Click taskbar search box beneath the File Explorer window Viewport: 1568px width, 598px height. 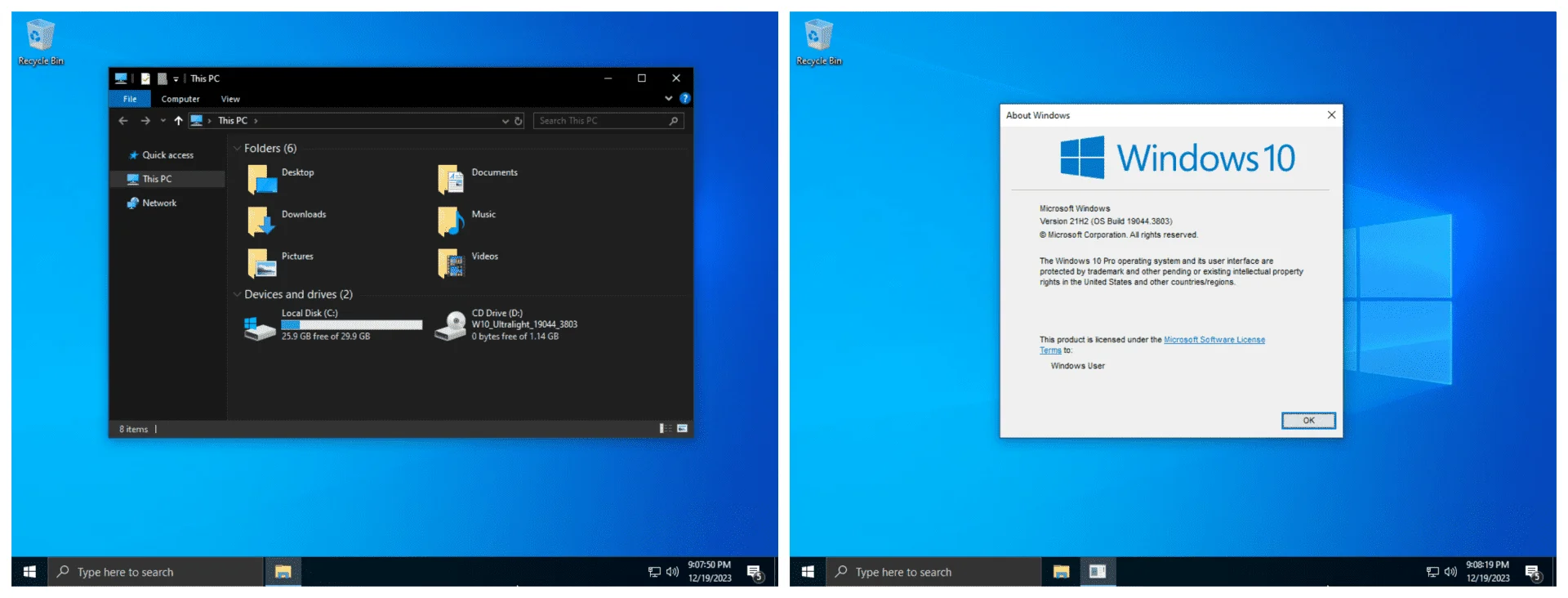(x=156, y=572)
